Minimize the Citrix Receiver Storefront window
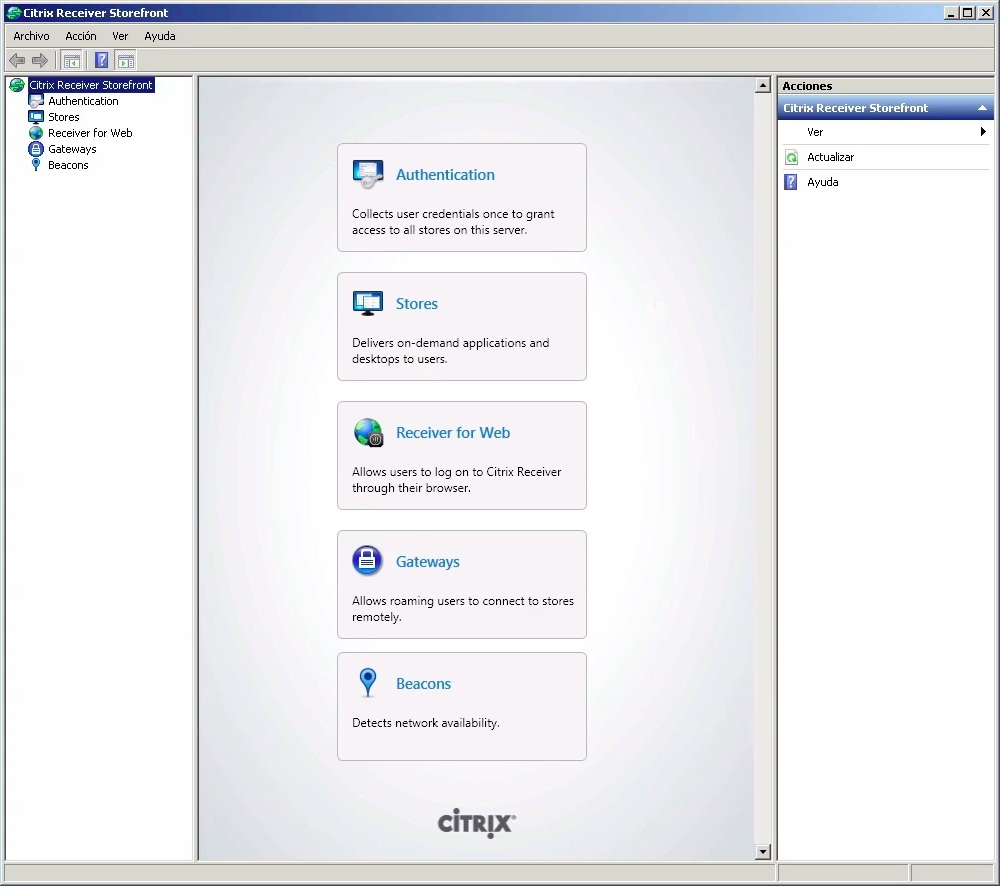This screenshot has width=1000, height=886. click(952, 13)
